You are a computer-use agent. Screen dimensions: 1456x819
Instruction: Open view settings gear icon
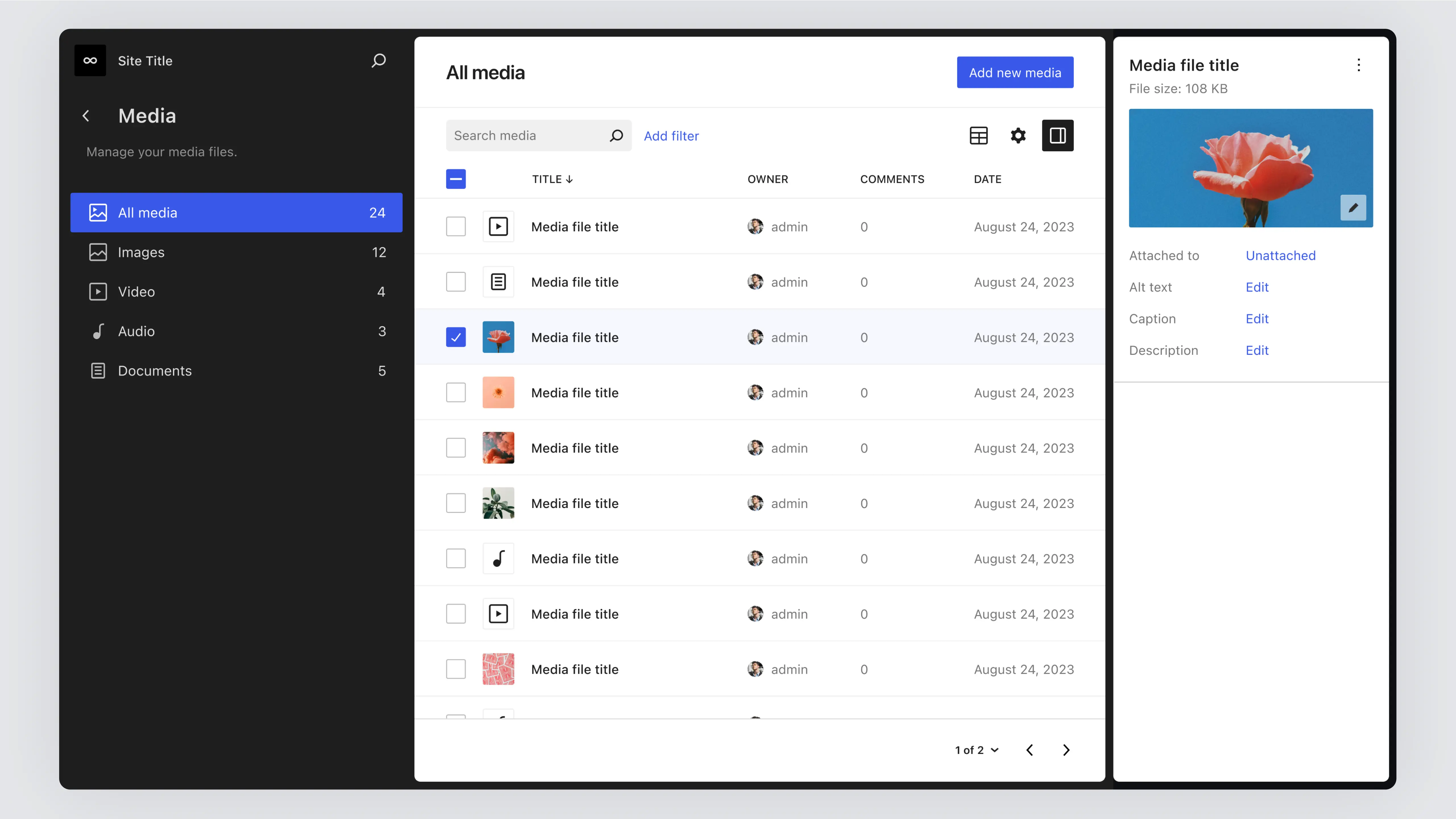click(1018, 136)
